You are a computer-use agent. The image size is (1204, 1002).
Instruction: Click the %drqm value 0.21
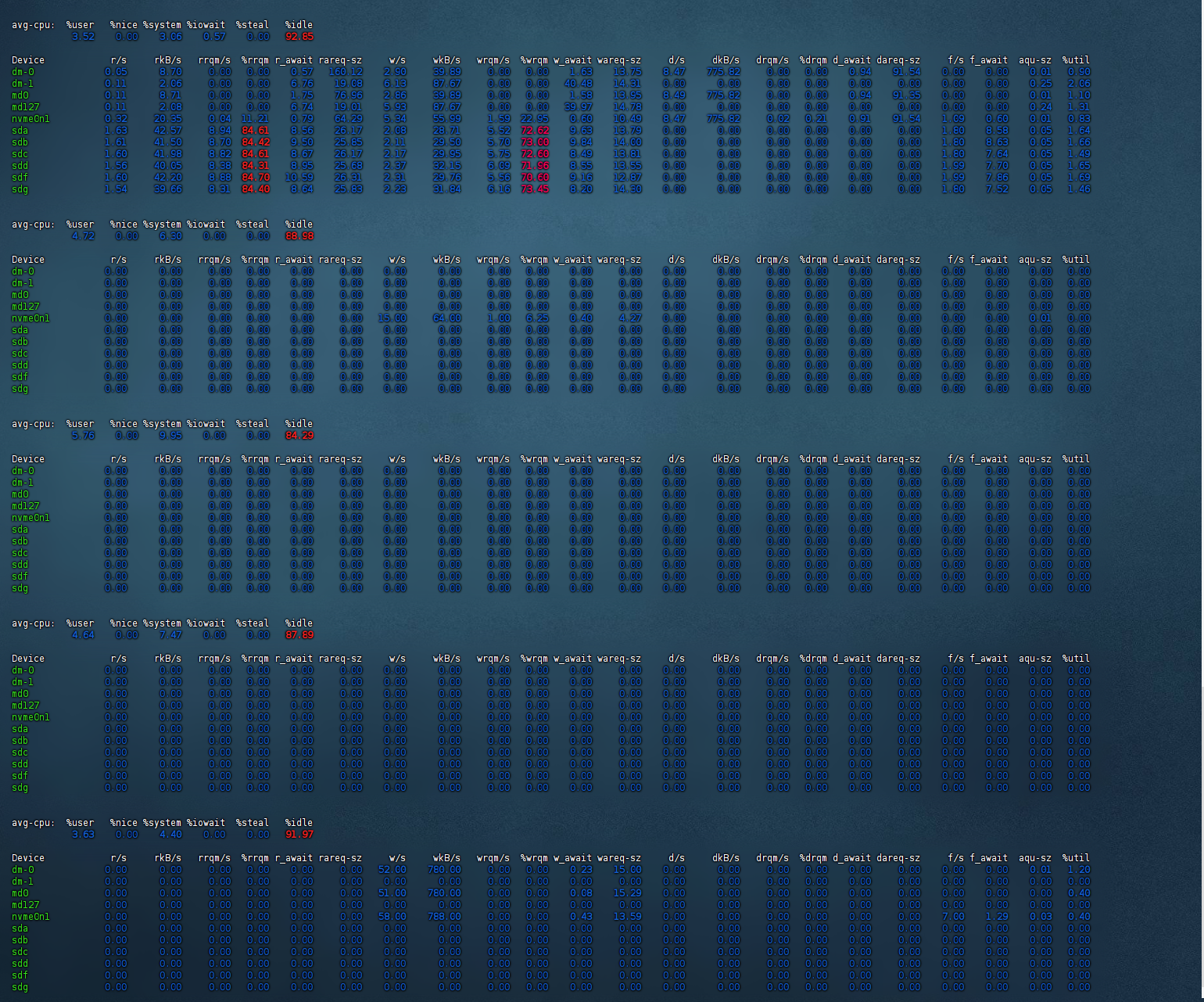[x=816, y=119]
